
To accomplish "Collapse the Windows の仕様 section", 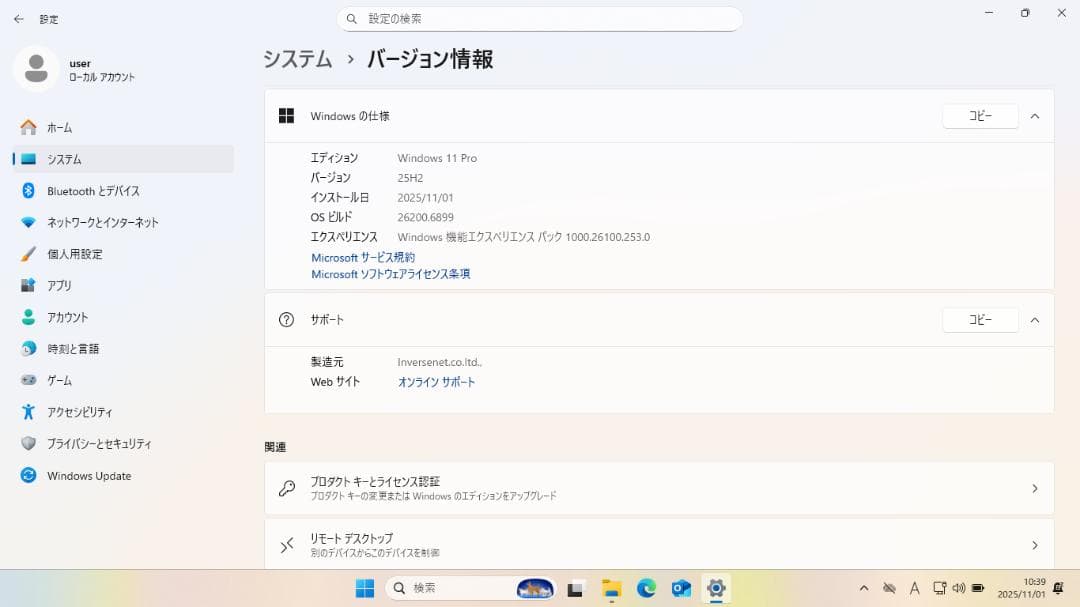I will pos(1035,115).
